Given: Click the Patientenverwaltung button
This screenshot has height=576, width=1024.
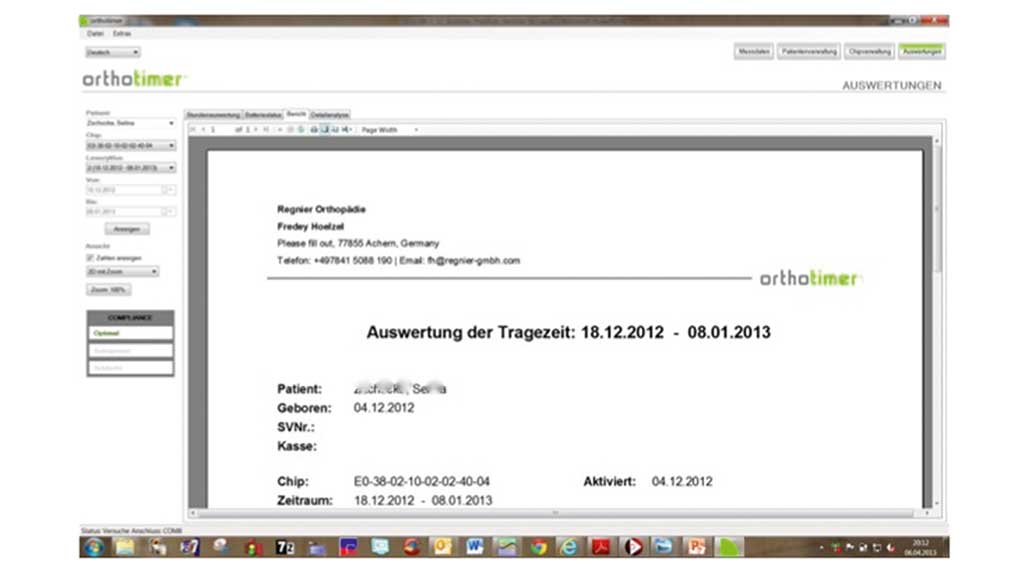Looking at the screenshot, I should coord(809,51).
